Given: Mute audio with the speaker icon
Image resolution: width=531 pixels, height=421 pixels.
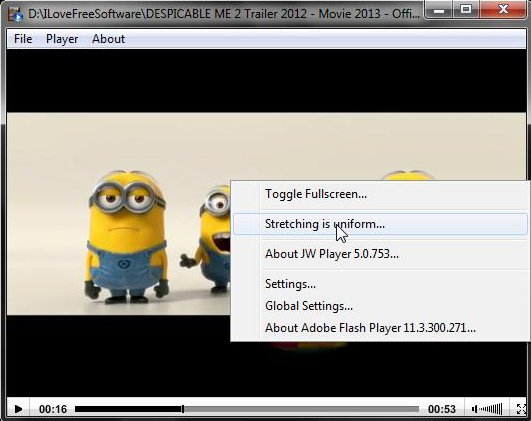Looking at the screenshot, I should pos(474,409).
